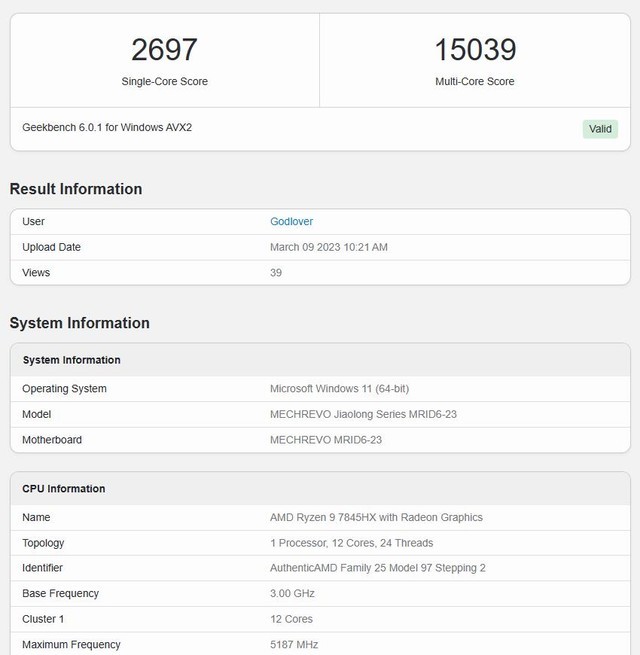This screenshot has width=640, height=655.
Task: Click the CPU Information table header
Action: (x=64, y=489)
